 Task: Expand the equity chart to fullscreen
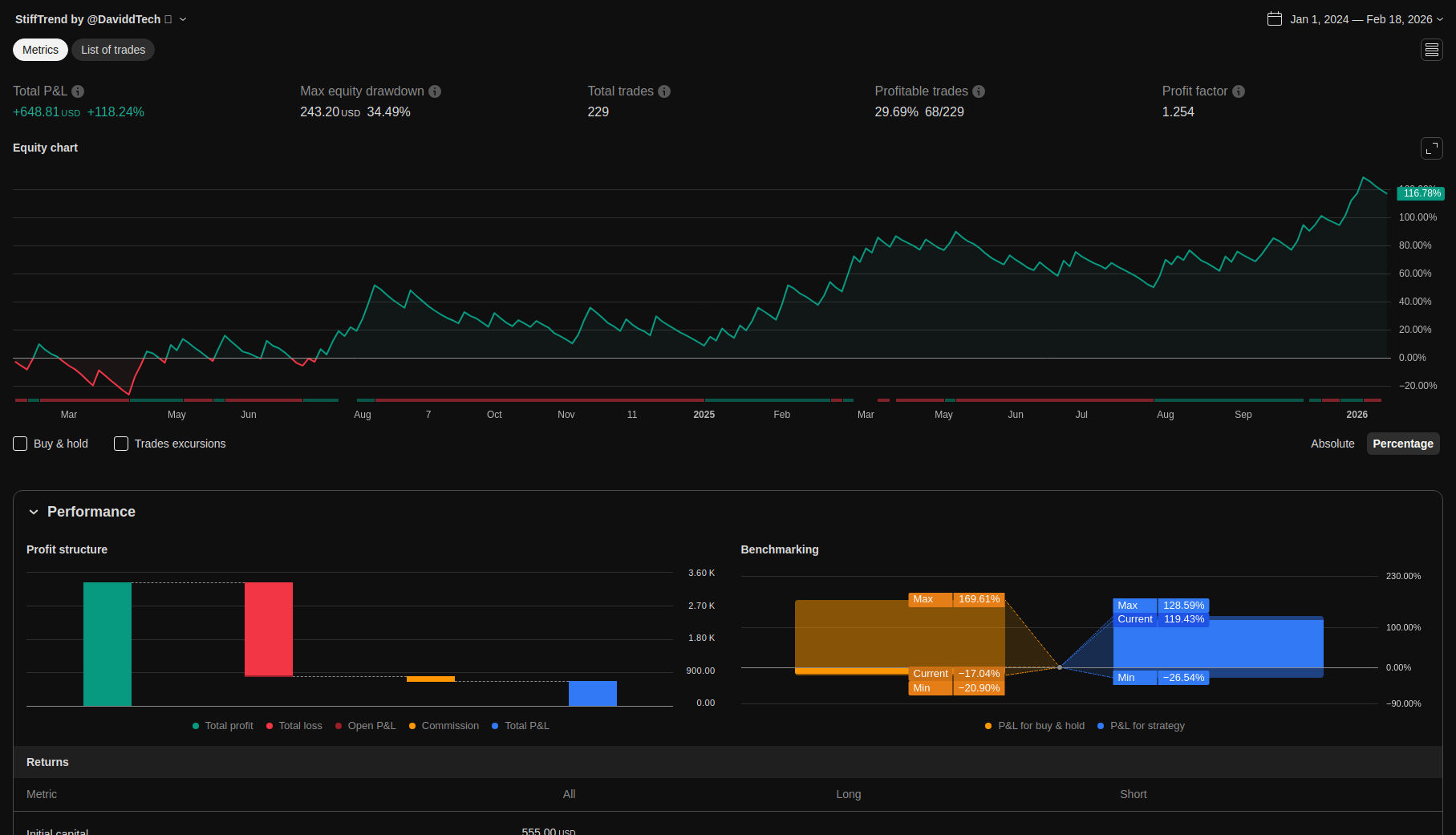click(1431, 148)
